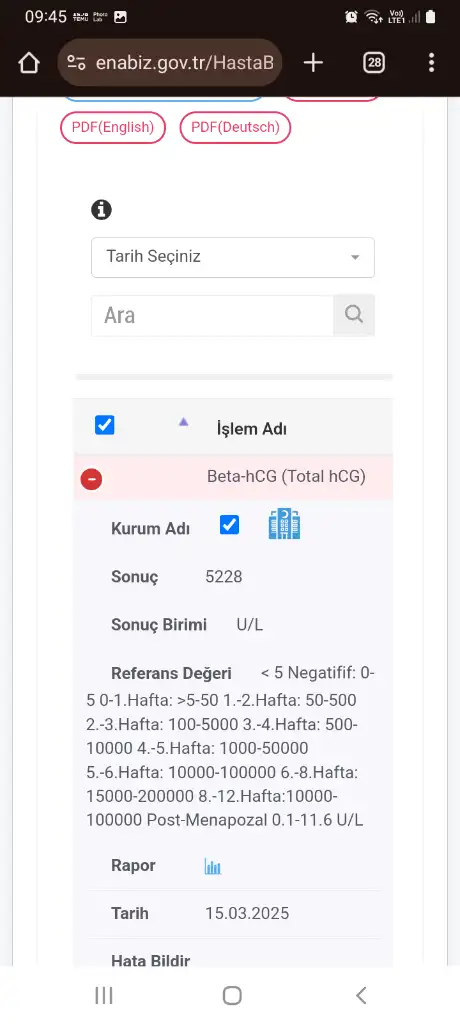Click the info circle icon
460x1024 pixels.
(x=101, y=210)
